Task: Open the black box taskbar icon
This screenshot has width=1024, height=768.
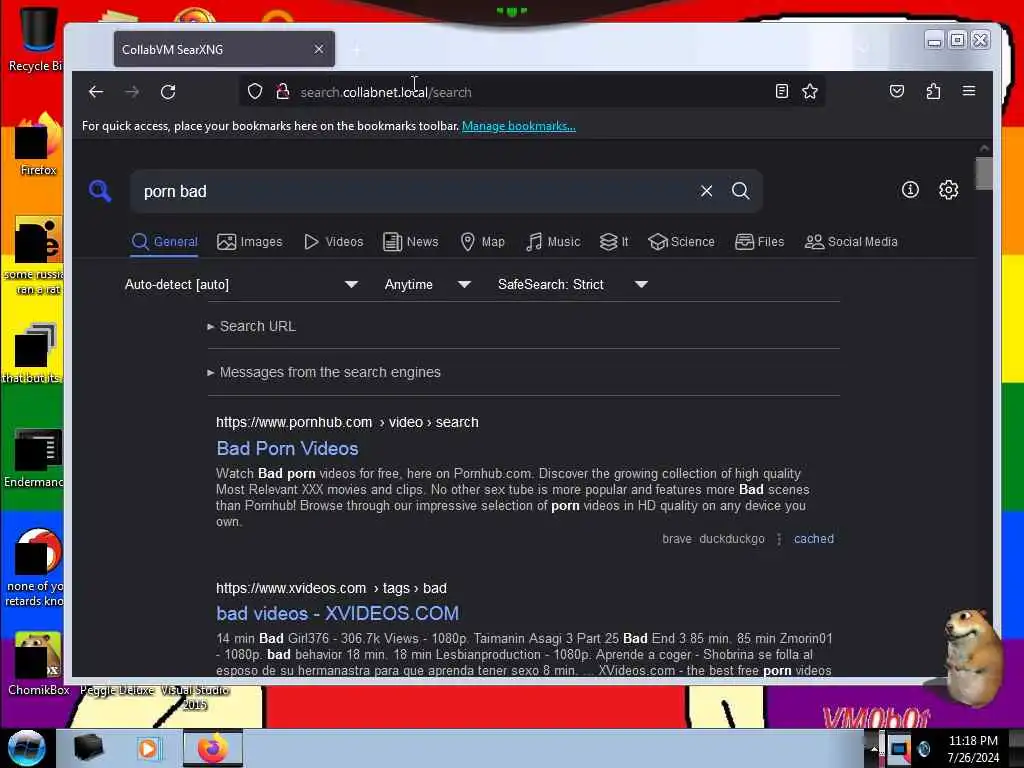Action: [x=88, y=748]
